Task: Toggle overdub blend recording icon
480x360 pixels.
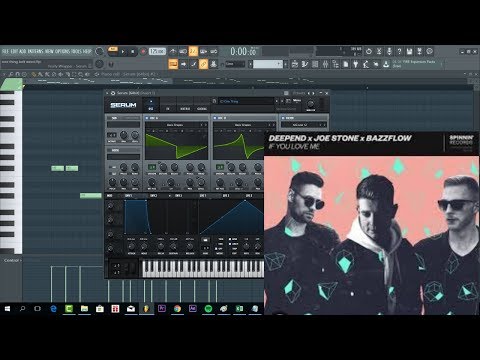Action: (203, 51)
